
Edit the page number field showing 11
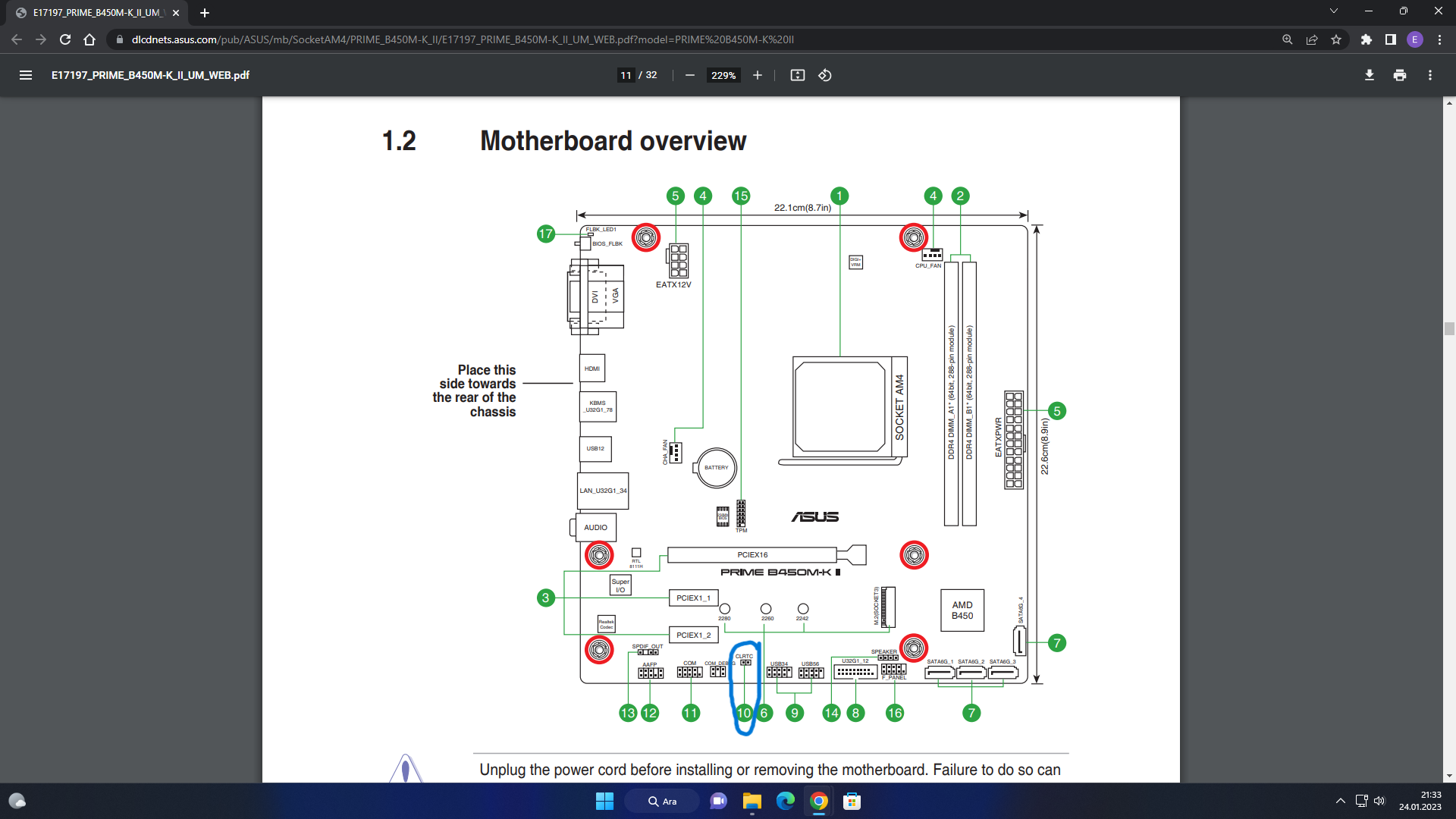pos(626,75)
